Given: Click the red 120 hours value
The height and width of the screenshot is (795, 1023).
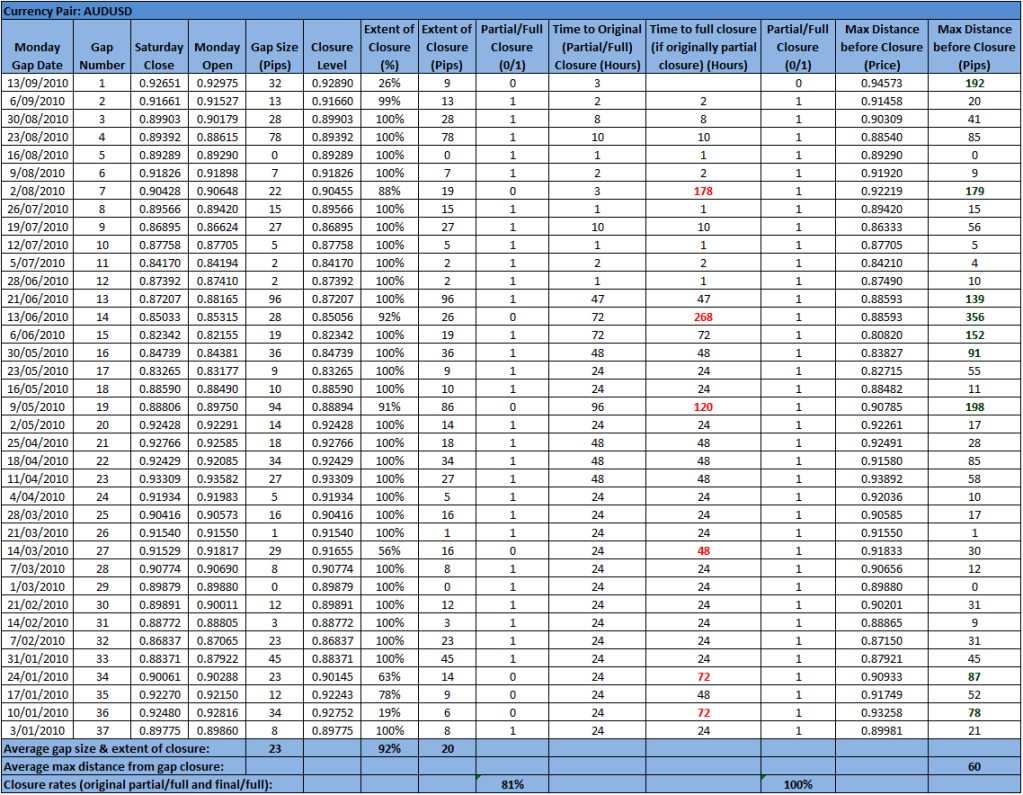Looking at the screenshot, I should (x=703, y=407).
